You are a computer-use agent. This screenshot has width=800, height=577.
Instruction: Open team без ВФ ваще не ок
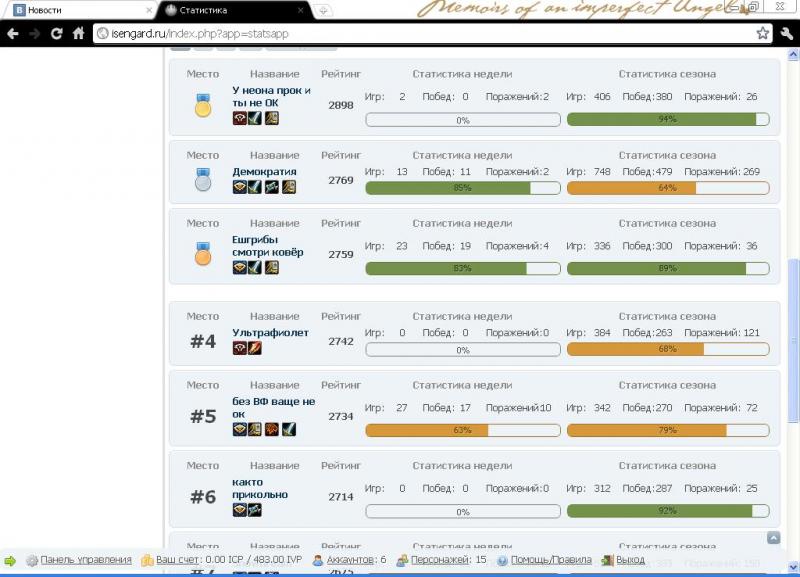273,408
